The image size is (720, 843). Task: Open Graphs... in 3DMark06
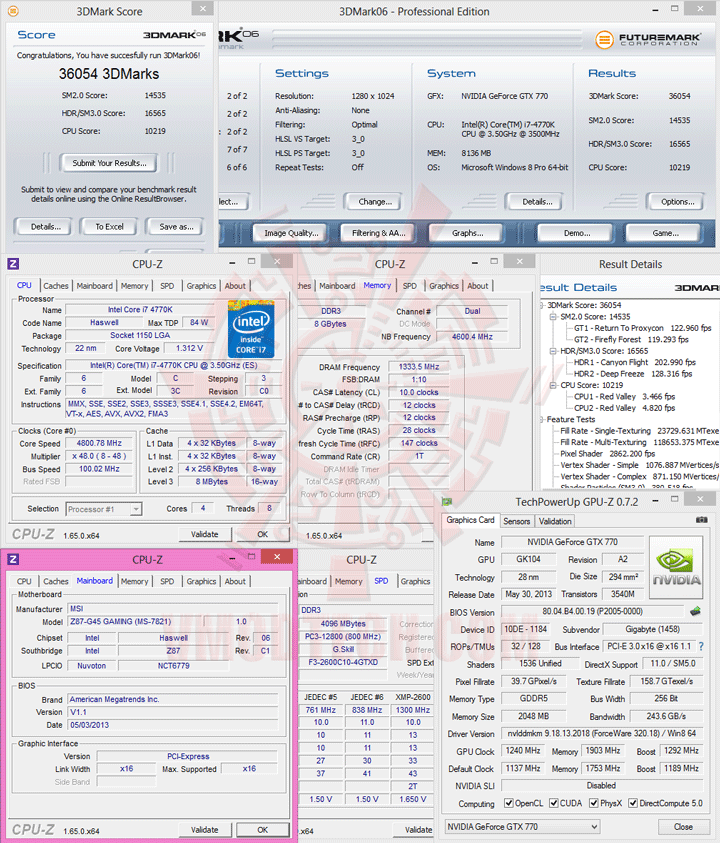pyautogui.click(x=467, y=233)
